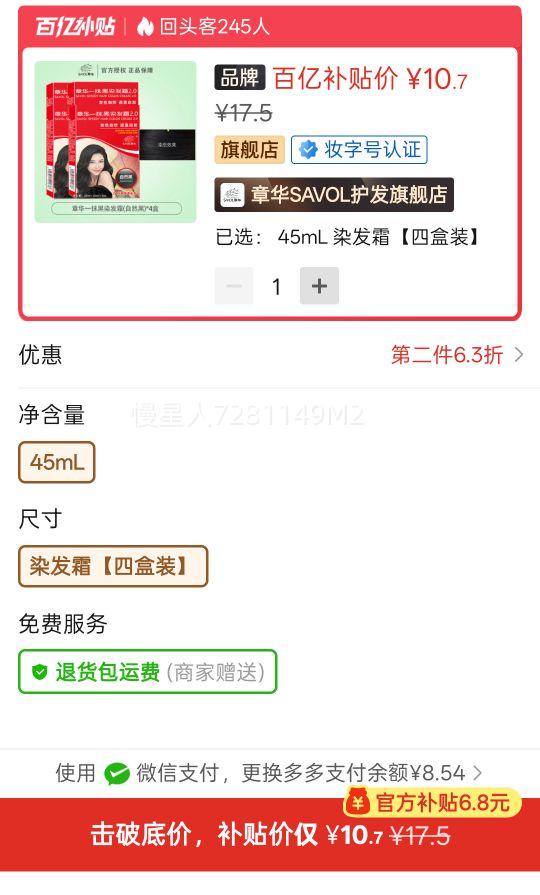This screenshot has width=540, height=895.
Task: Open the chevron next to the discount offer
Action: tap(518, 355)
